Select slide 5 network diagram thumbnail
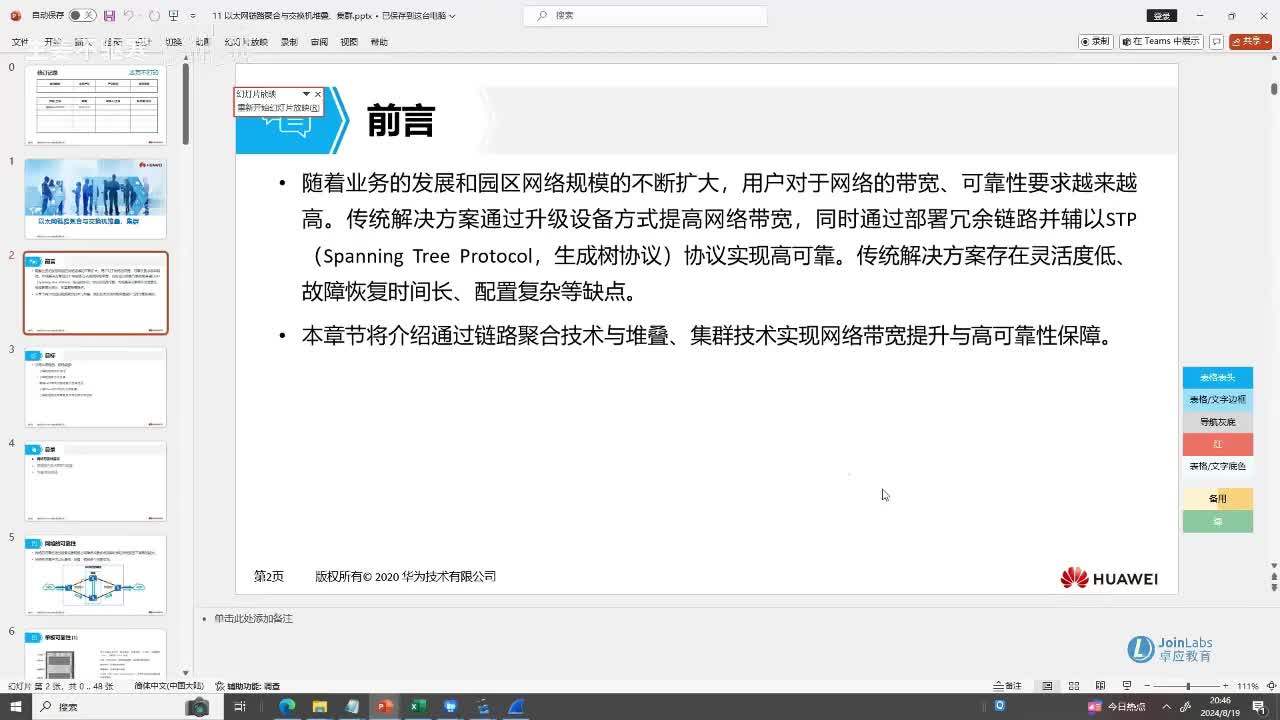 pos(96,575)
